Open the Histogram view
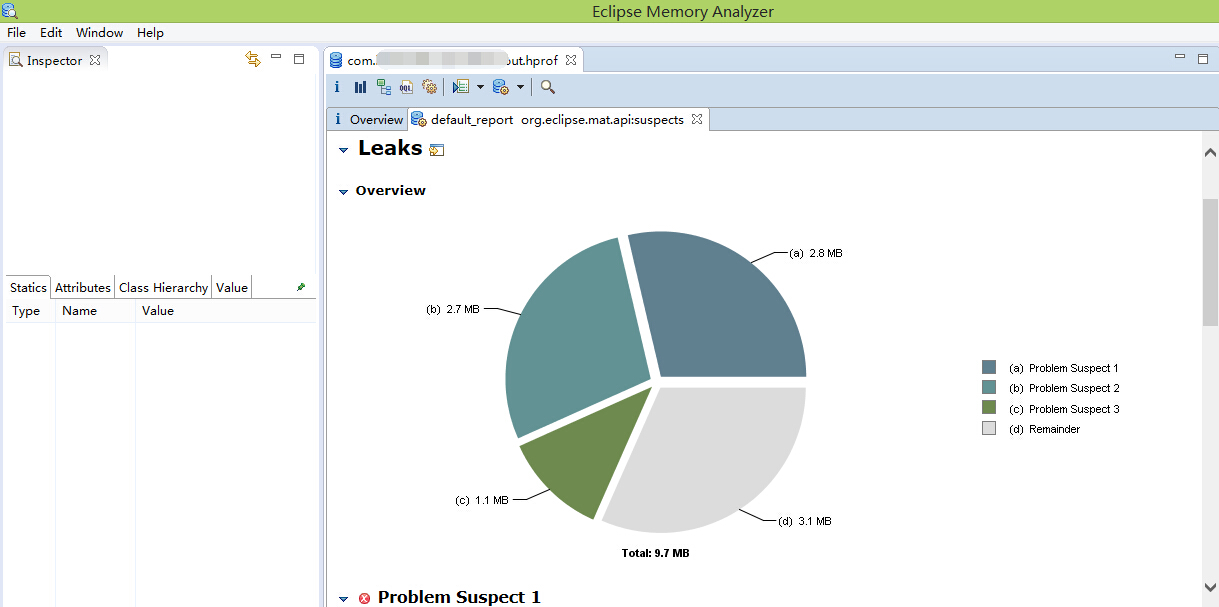1219x607 pixels. [x=360, y=87]
